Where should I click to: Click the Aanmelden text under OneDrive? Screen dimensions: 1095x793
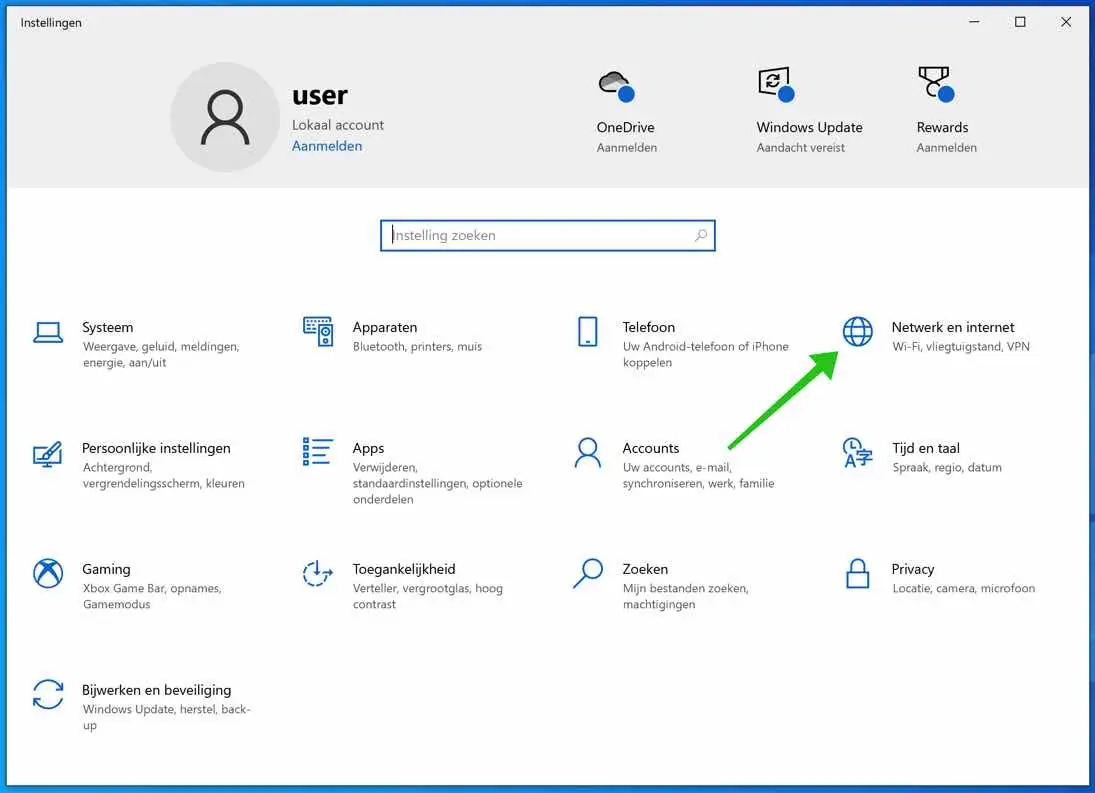point(626,147)
